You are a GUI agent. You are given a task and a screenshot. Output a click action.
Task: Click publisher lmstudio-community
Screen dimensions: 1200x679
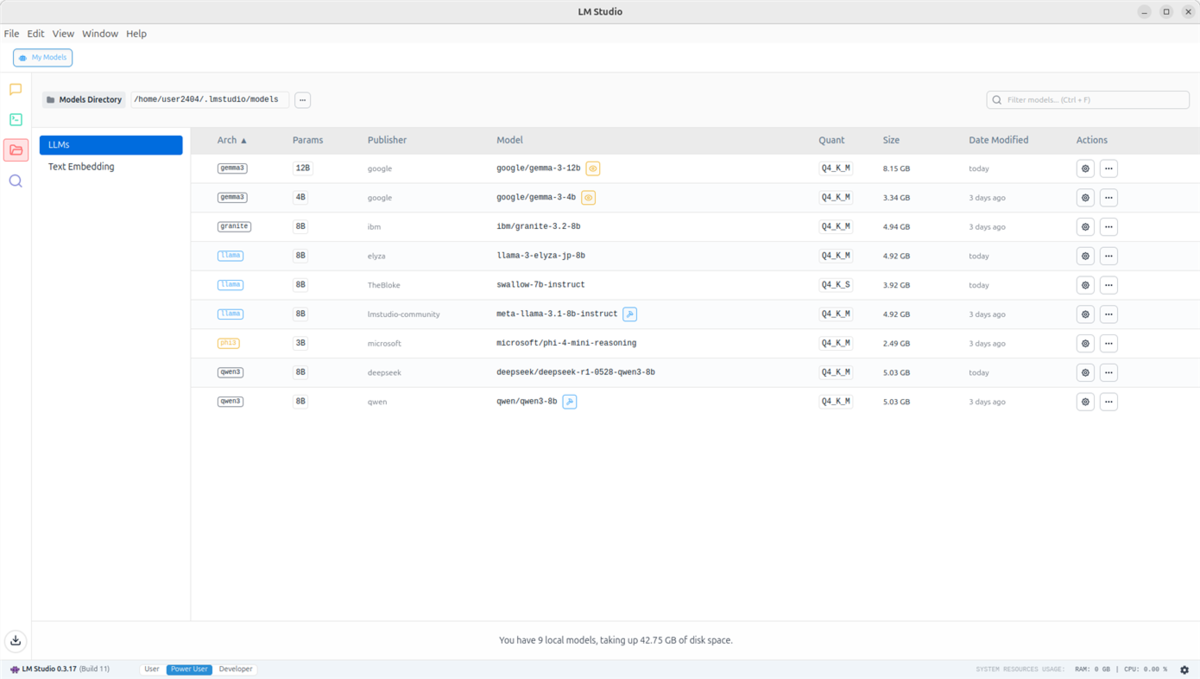point(404,314)
